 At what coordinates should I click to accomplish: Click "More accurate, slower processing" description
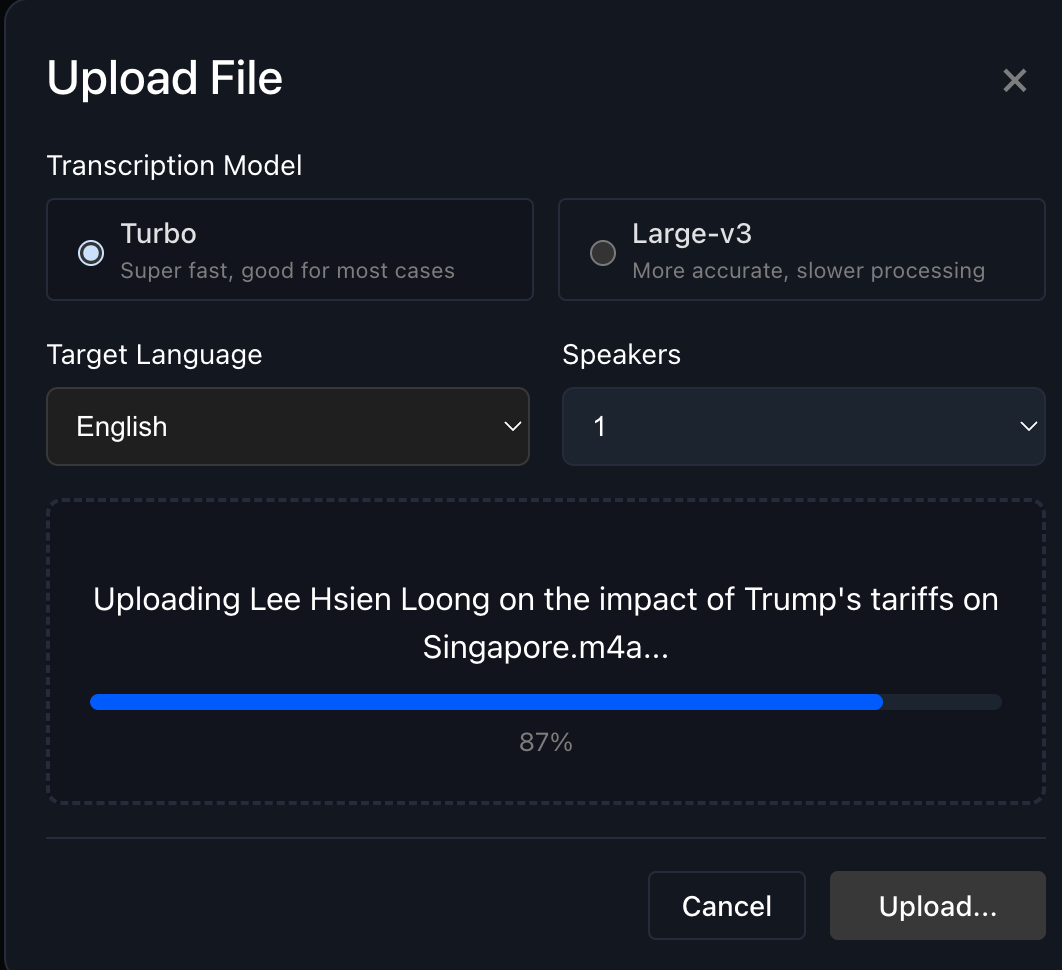tap(808, 271)
